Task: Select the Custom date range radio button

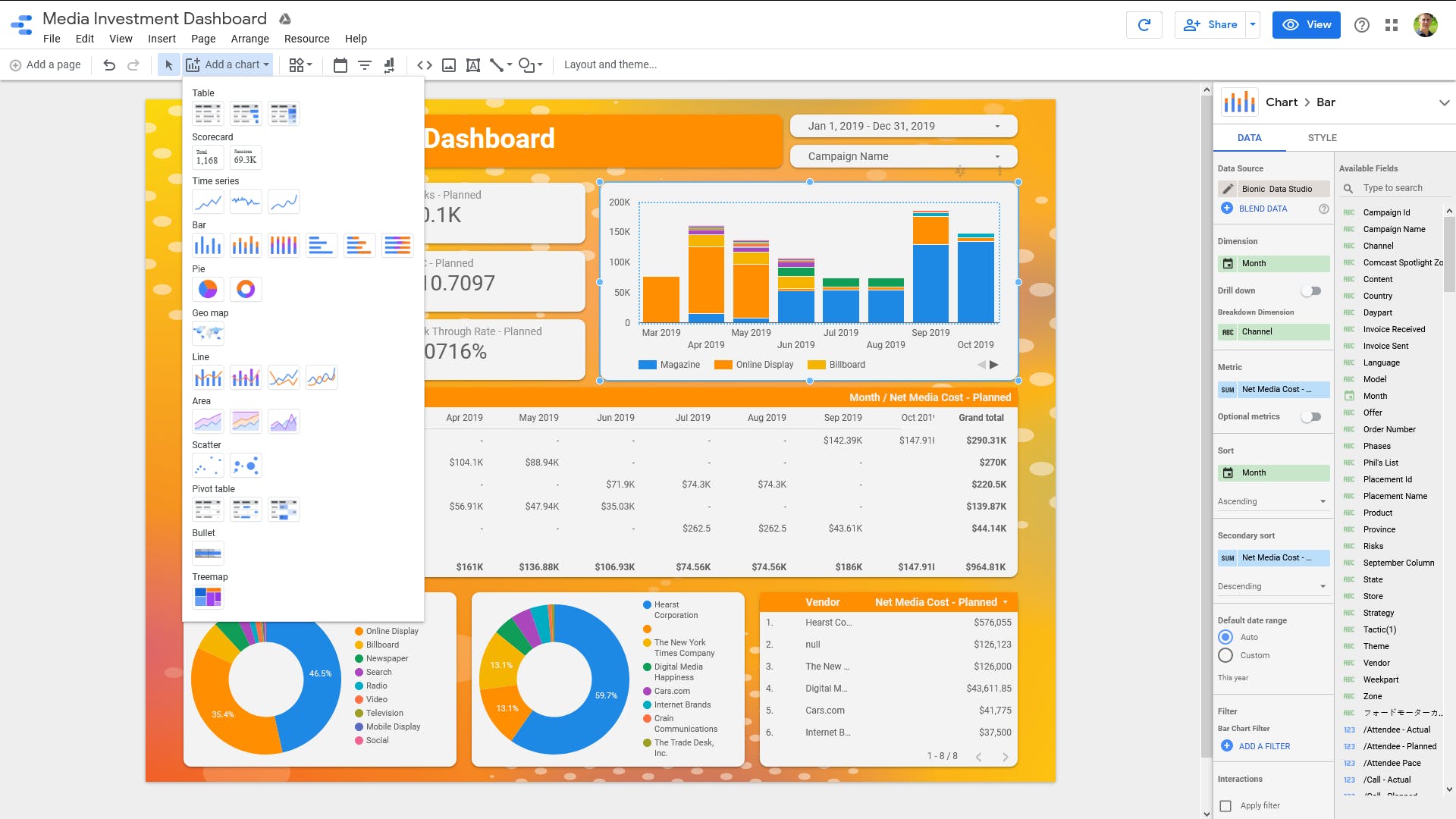Action: (x=1225, y=655)
